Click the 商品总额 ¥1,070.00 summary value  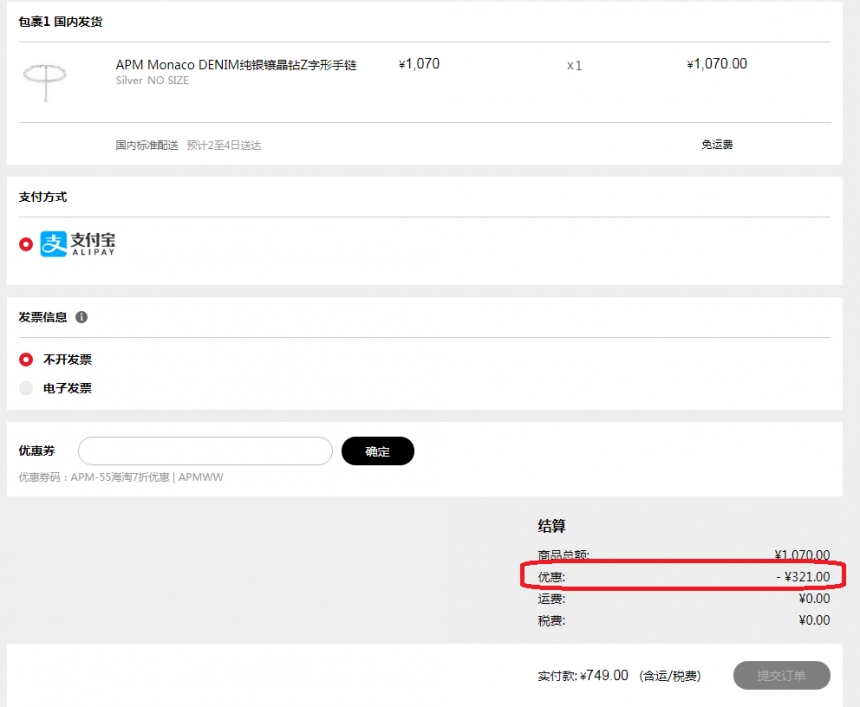(801, 555)
